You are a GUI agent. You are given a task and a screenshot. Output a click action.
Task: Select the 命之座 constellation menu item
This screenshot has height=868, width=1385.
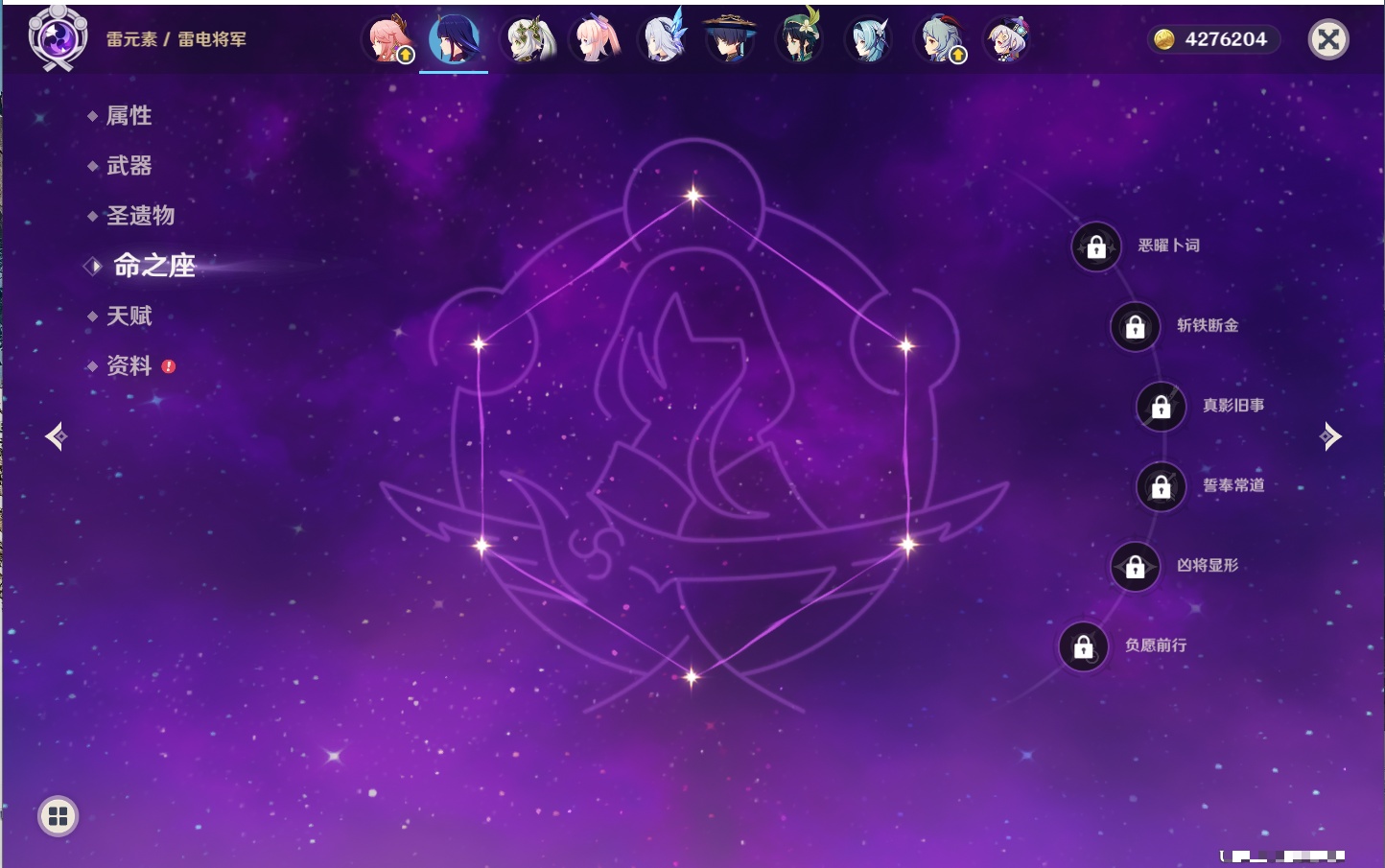[x=153, y=266]
